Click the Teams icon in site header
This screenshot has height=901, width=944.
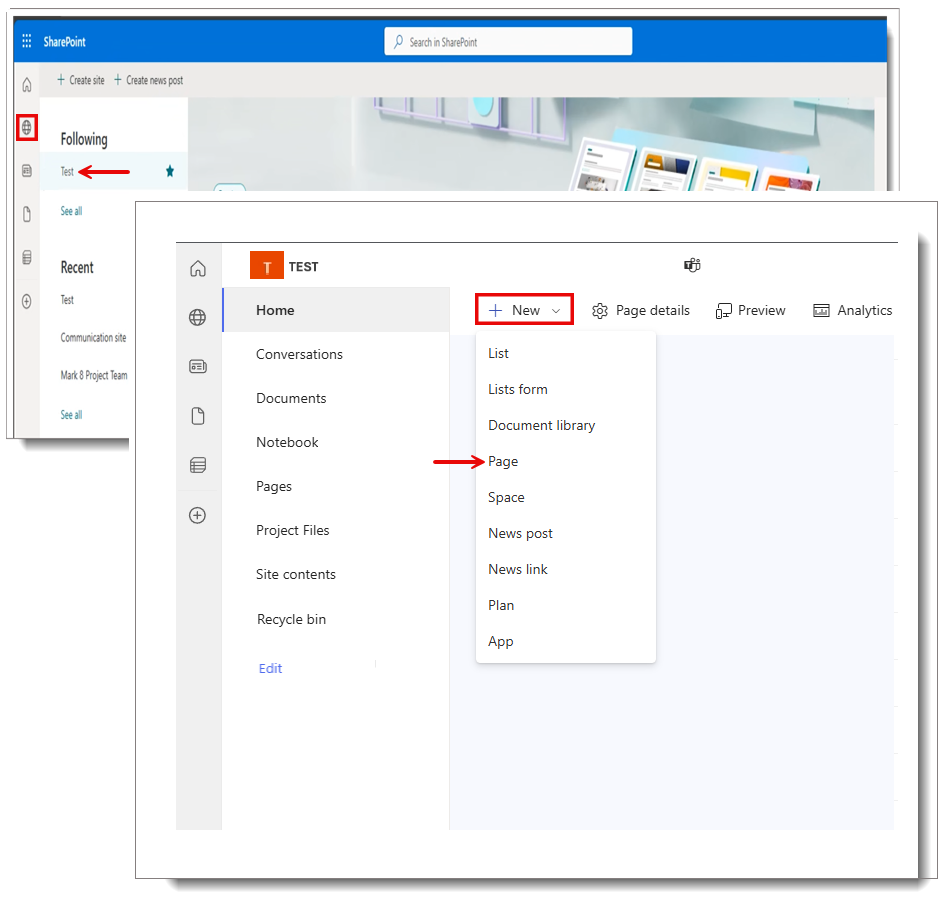(x=691, y=265)
